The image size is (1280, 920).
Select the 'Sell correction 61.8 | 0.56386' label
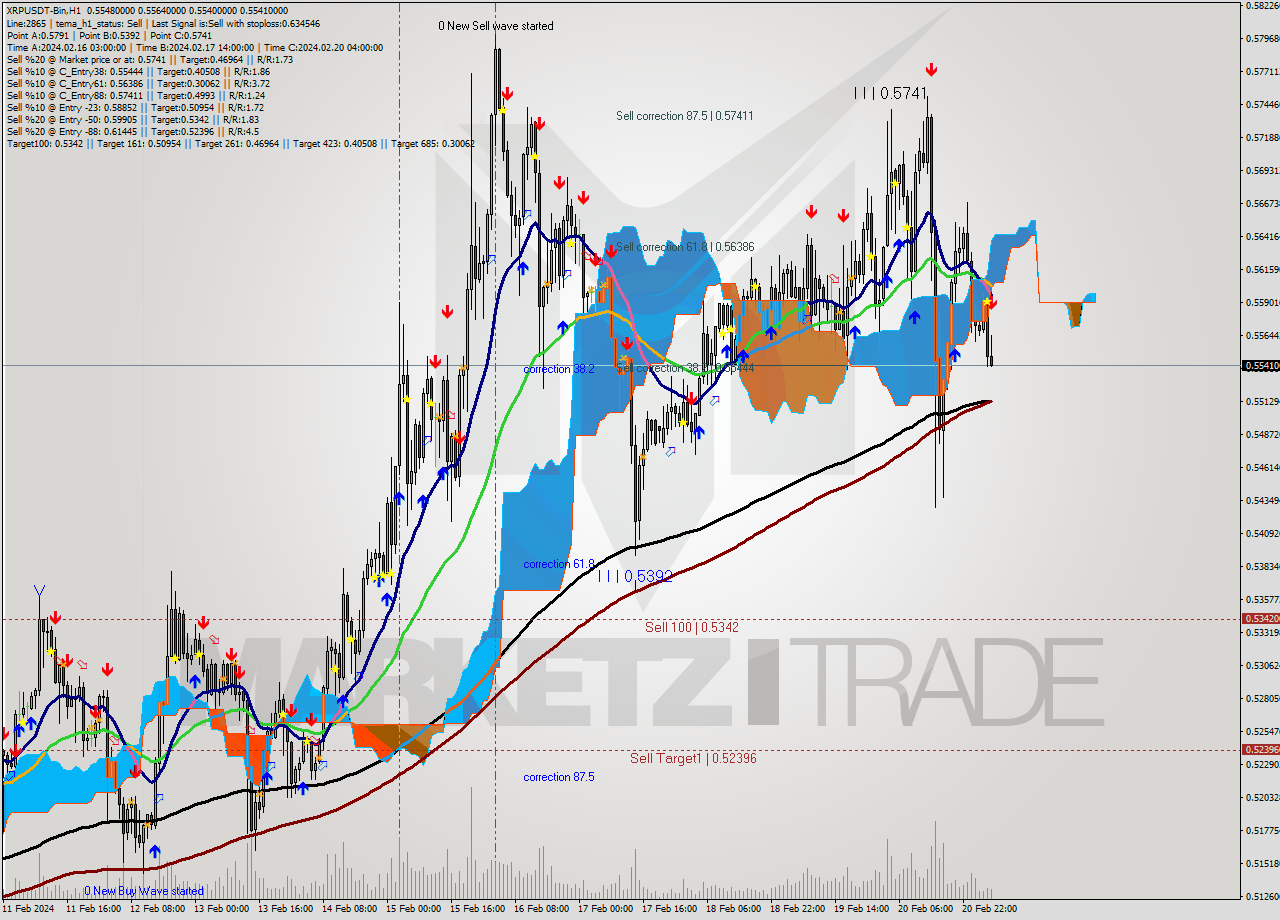(685, 247)
